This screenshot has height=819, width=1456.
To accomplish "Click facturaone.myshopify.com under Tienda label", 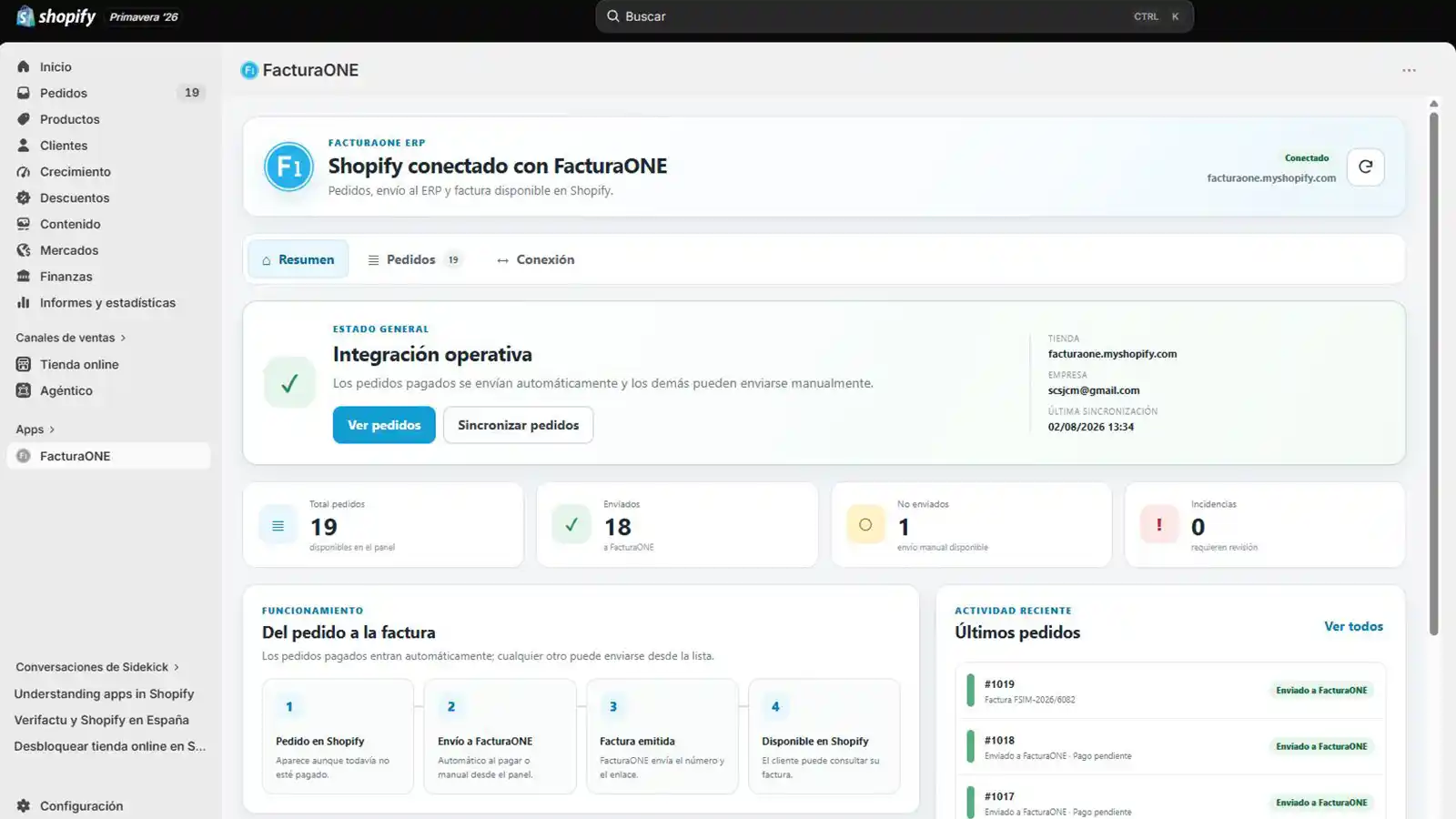I will click(1112, 354).
